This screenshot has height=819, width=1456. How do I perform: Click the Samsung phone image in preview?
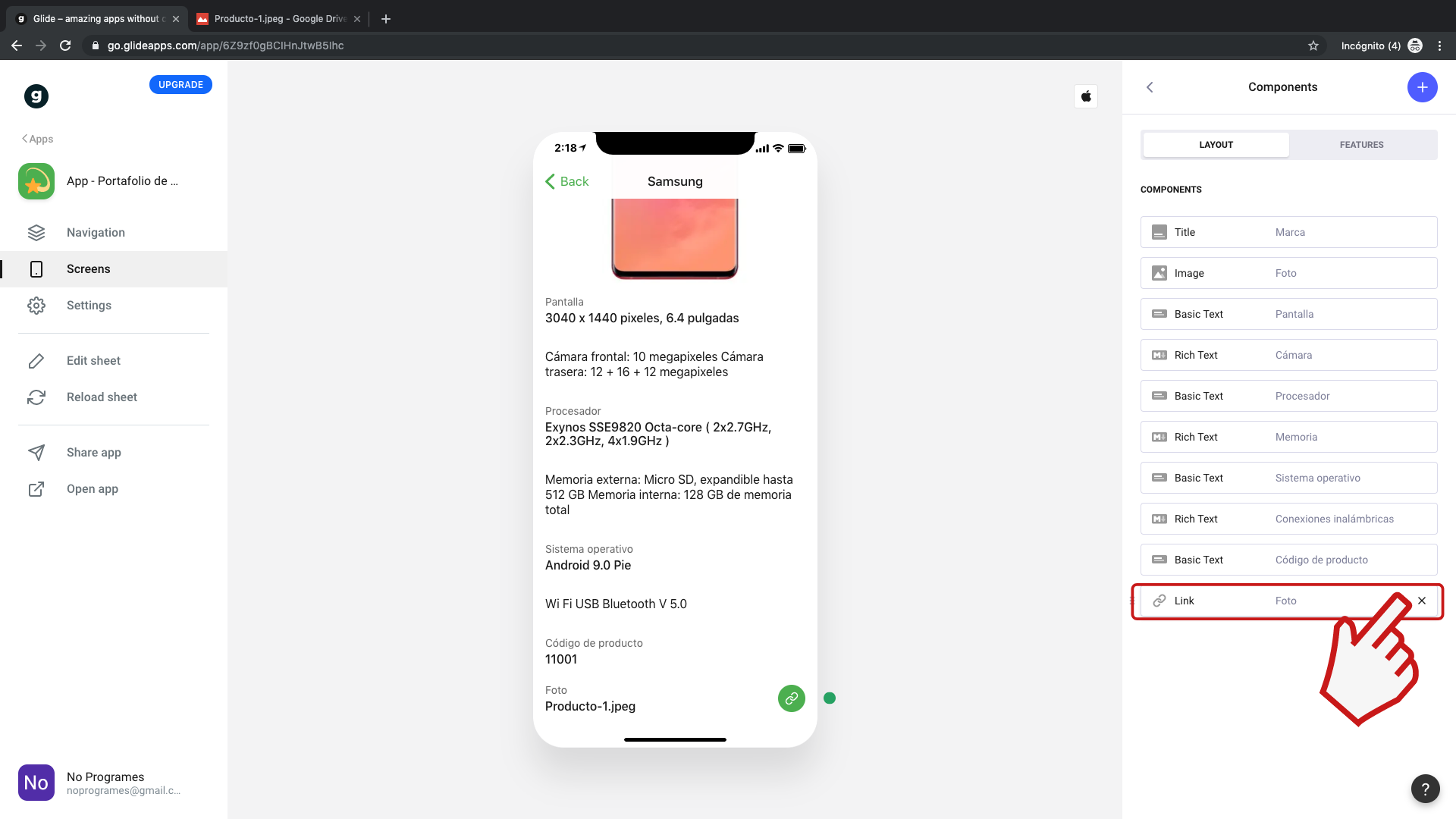click(x=675, y=239)
